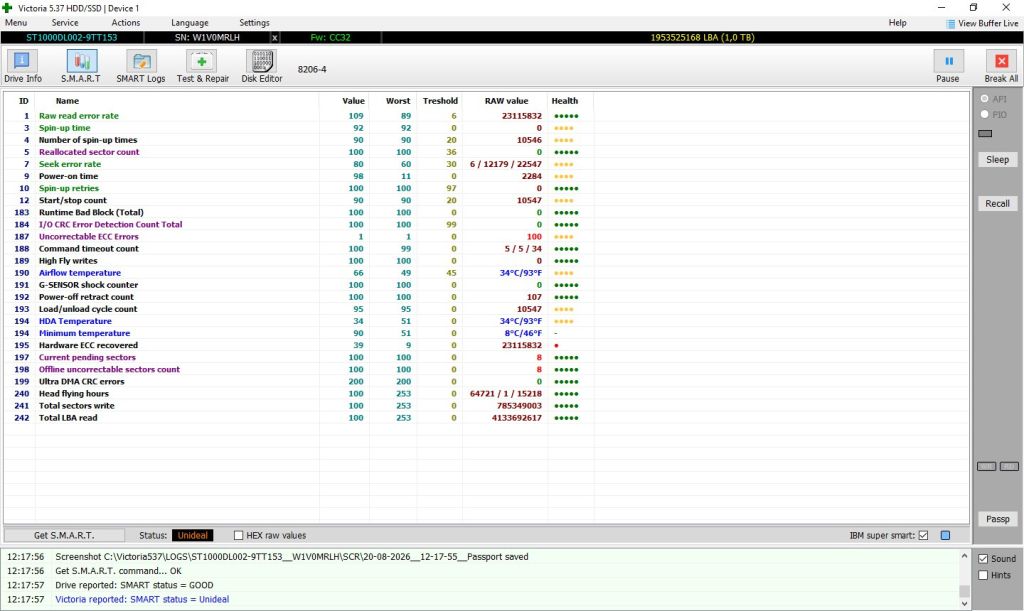Switch to the S.M.A.R.T view
Image resolution: width=1024 pixels, height=611 pixels.
(x=81, y=67)
